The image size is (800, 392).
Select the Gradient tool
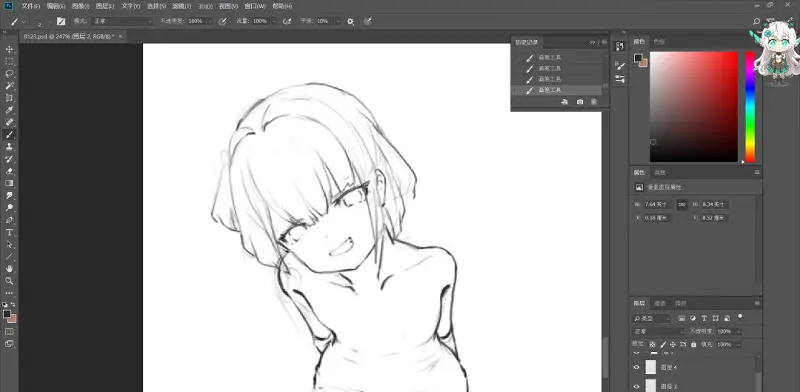[x=9, y=183]
